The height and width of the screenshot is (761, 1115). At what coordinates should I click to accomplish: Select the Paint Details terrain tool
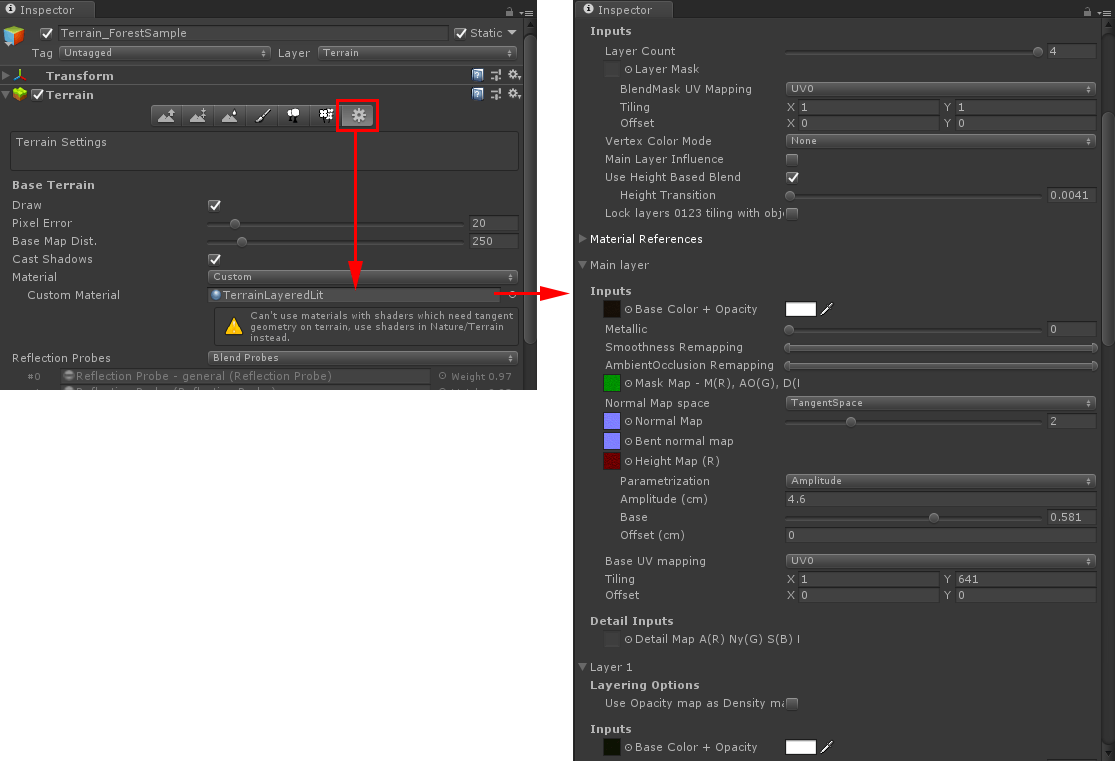point(326,115)
